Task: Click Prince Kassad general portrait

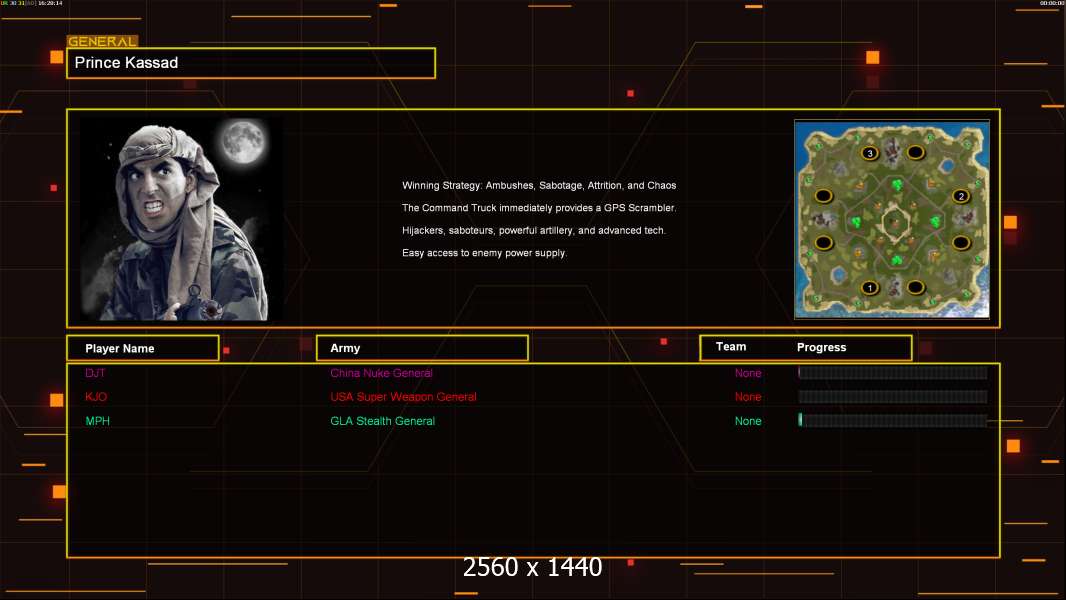Action: click(x=181, y=219)
